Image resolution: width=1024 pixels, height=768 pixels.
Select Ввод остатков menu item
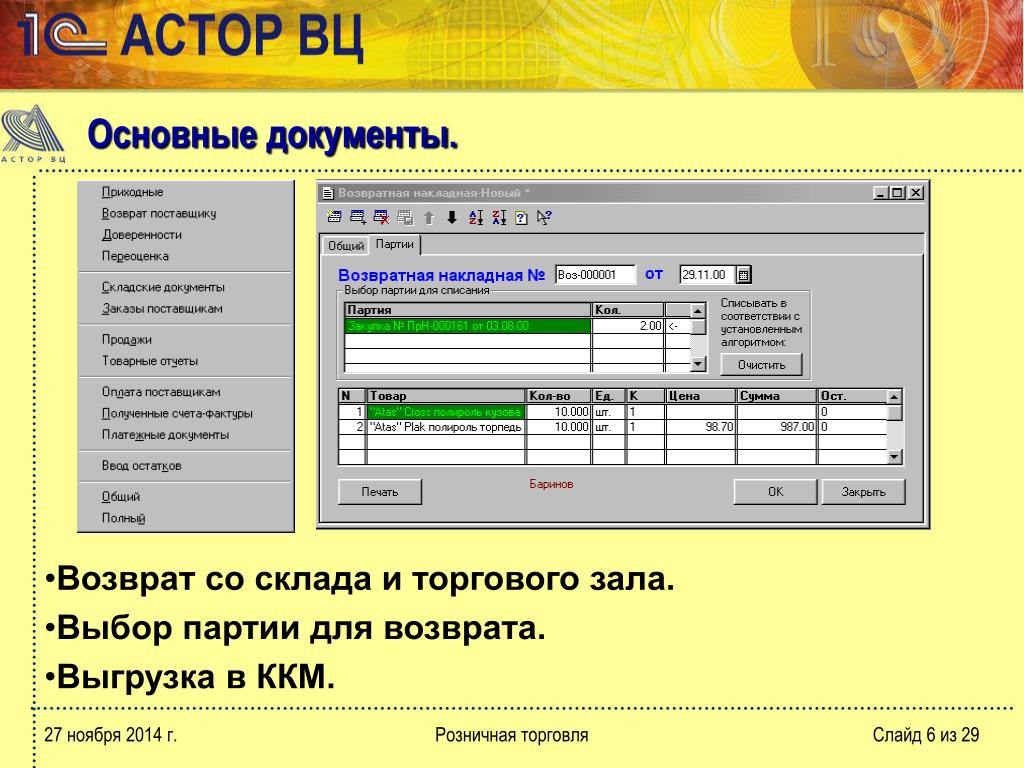click(x=142, y=466)
